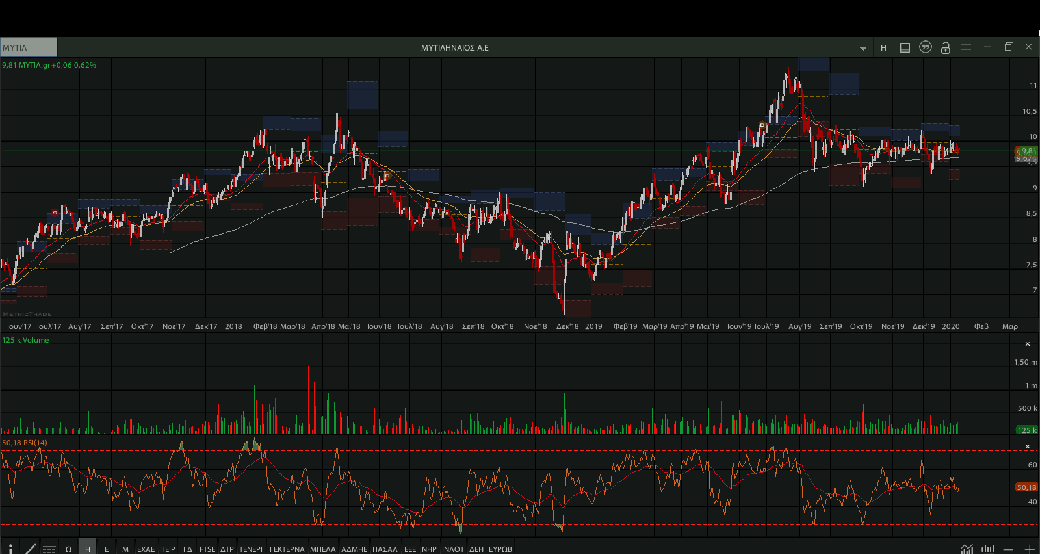Select the line drawing tool
Image resolution: width=1041 pixels, height=554 pixels.
[x=29, y=548]
